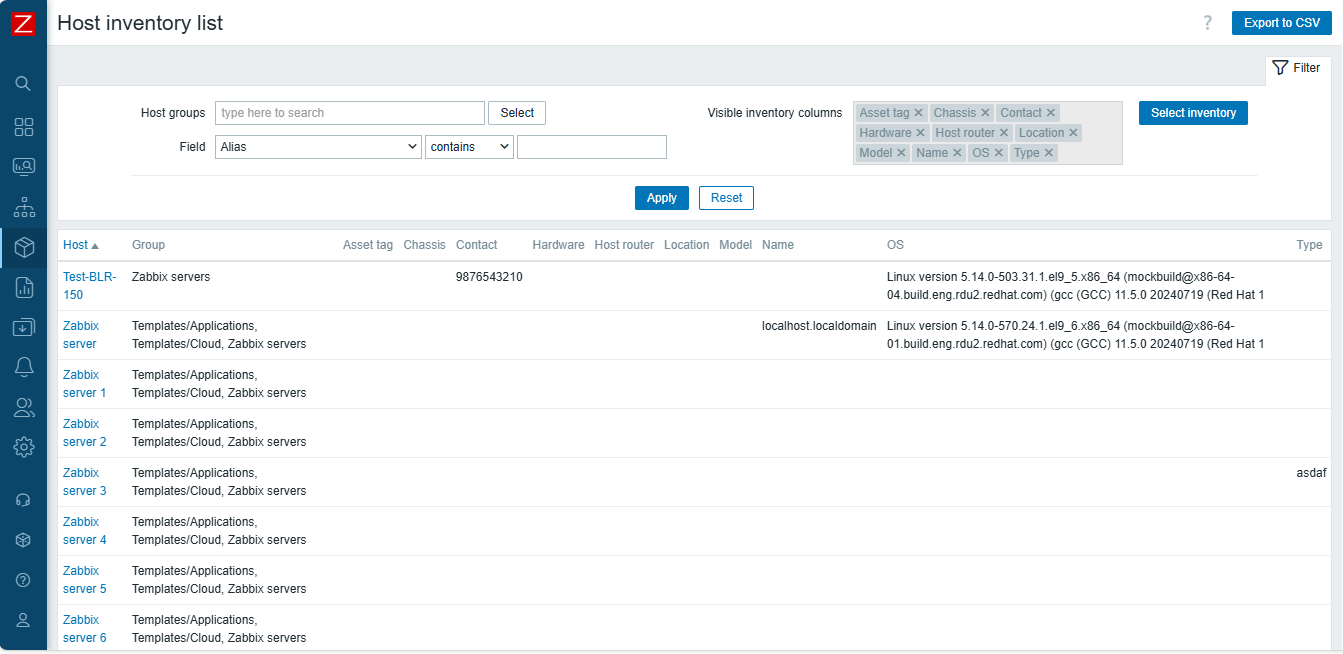Remove the Host router column tag
Screen dimensions: 1343x654
tap(1004, 133)
